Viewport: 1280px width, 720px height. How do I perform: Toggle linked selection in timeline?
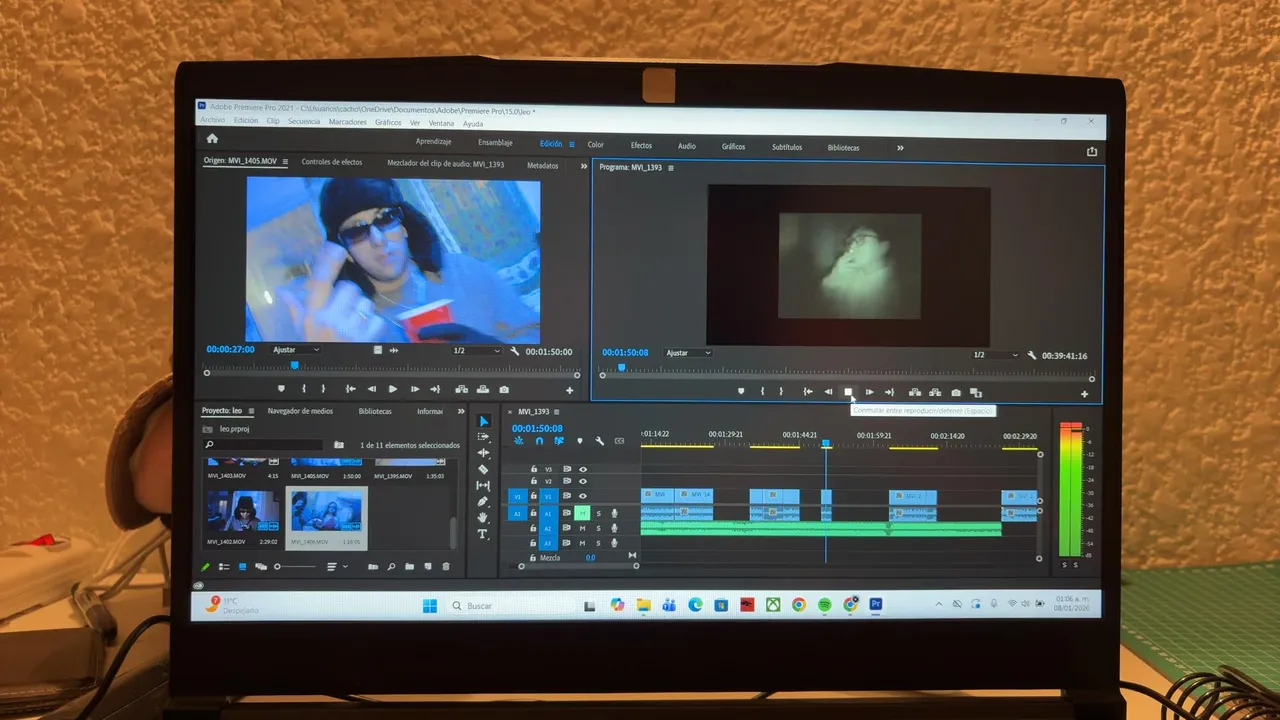point(560,441)
